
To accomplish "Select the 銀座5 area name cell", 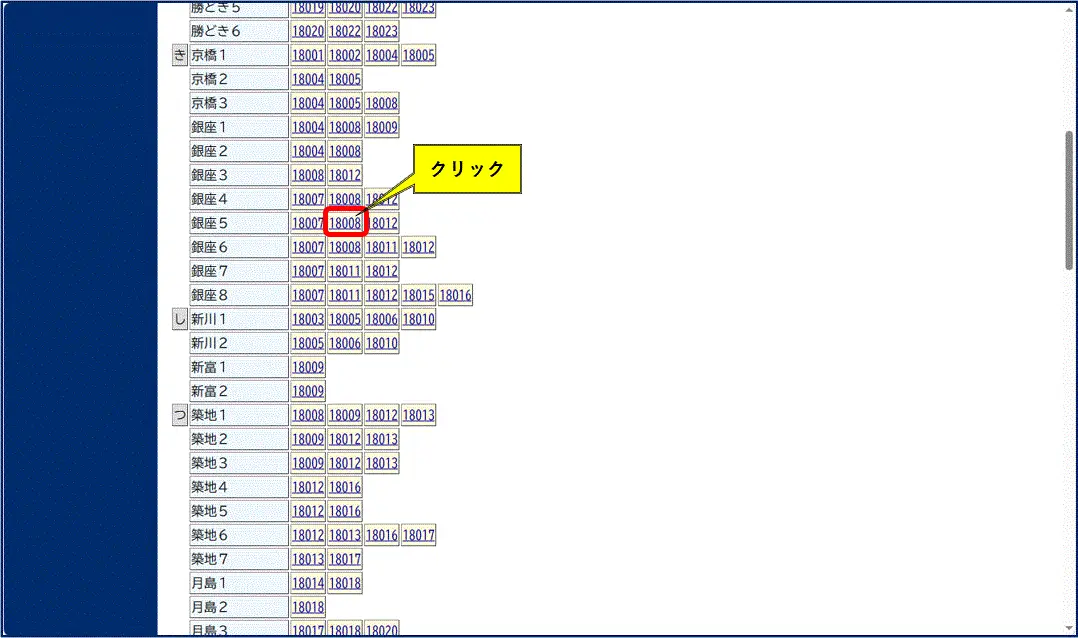I will coord(238,223).
